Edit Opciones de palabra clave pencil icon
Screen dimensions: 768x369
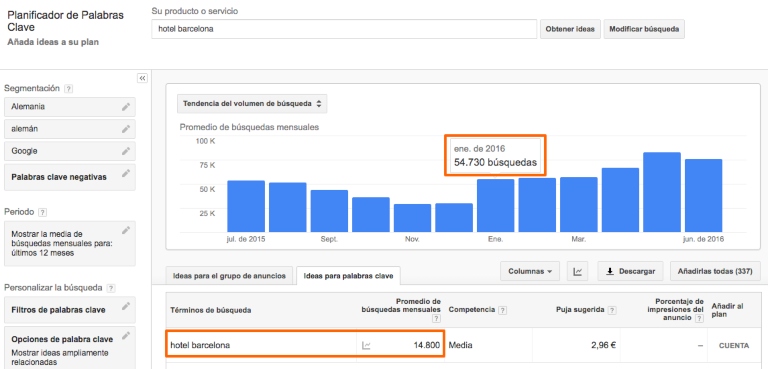click(126, 336)
